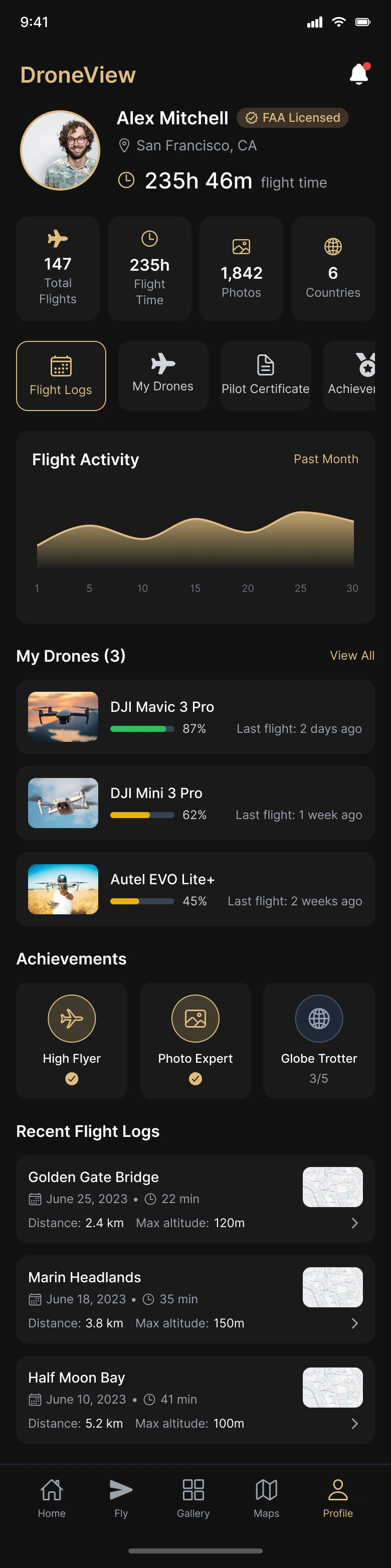The height and width of the screenshot is (1568, 391).
Task: Tap the Photo Expert completed checkmark
Action: click(195, 1079)
